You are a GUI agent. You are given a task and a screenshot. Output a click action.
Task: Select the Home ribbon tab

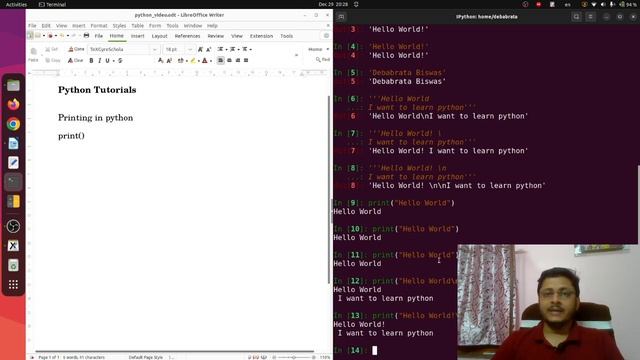click(x=116, y=36)
